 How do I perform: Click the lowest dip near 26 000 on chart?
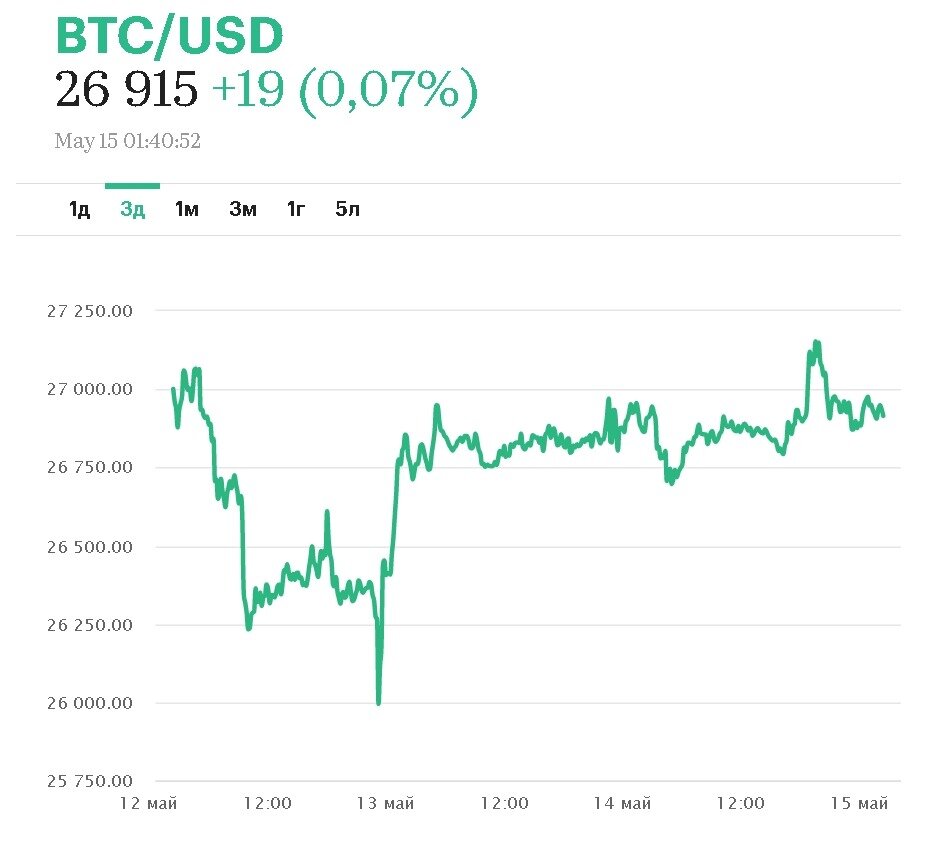[378, 702]
